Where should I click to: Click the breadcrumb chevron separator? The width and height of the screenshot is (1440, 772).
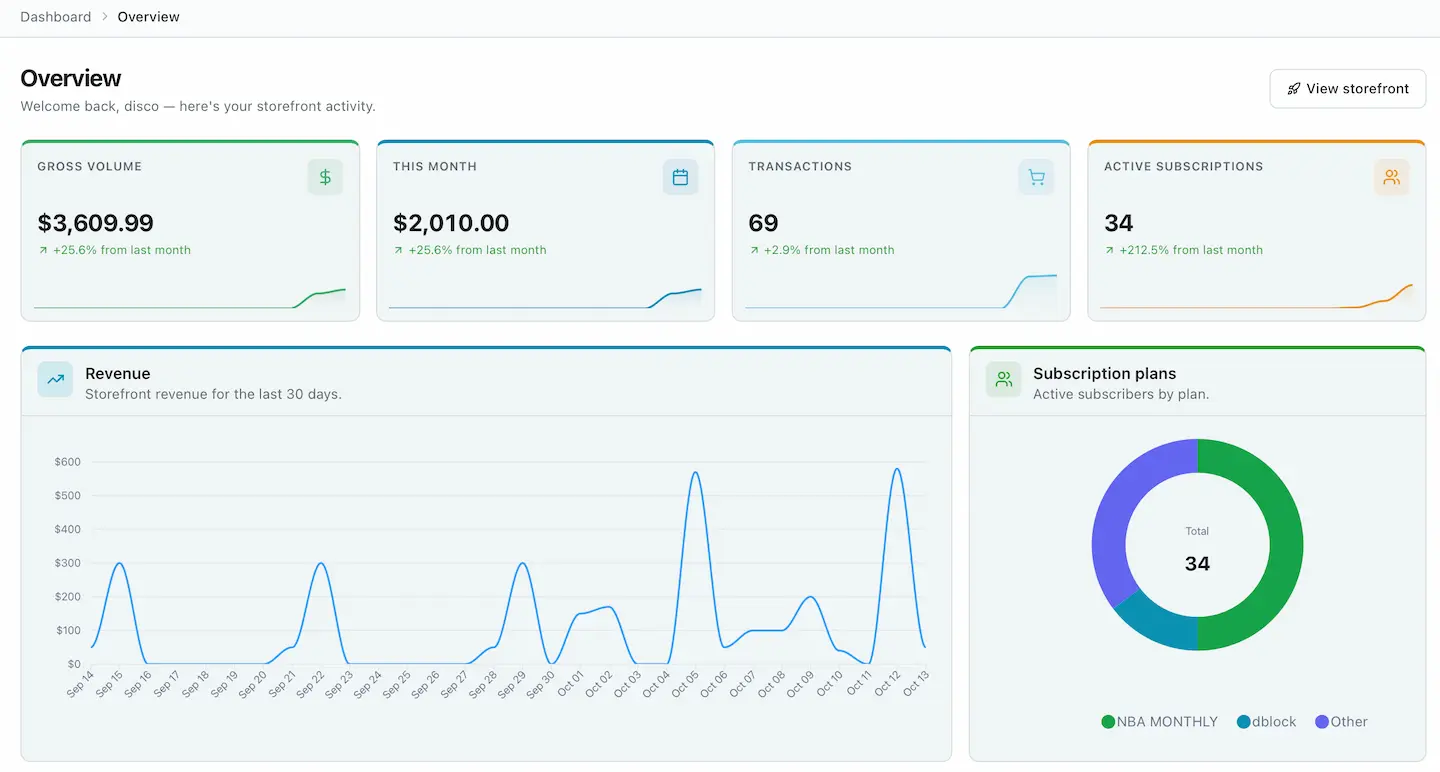(104, 17)
